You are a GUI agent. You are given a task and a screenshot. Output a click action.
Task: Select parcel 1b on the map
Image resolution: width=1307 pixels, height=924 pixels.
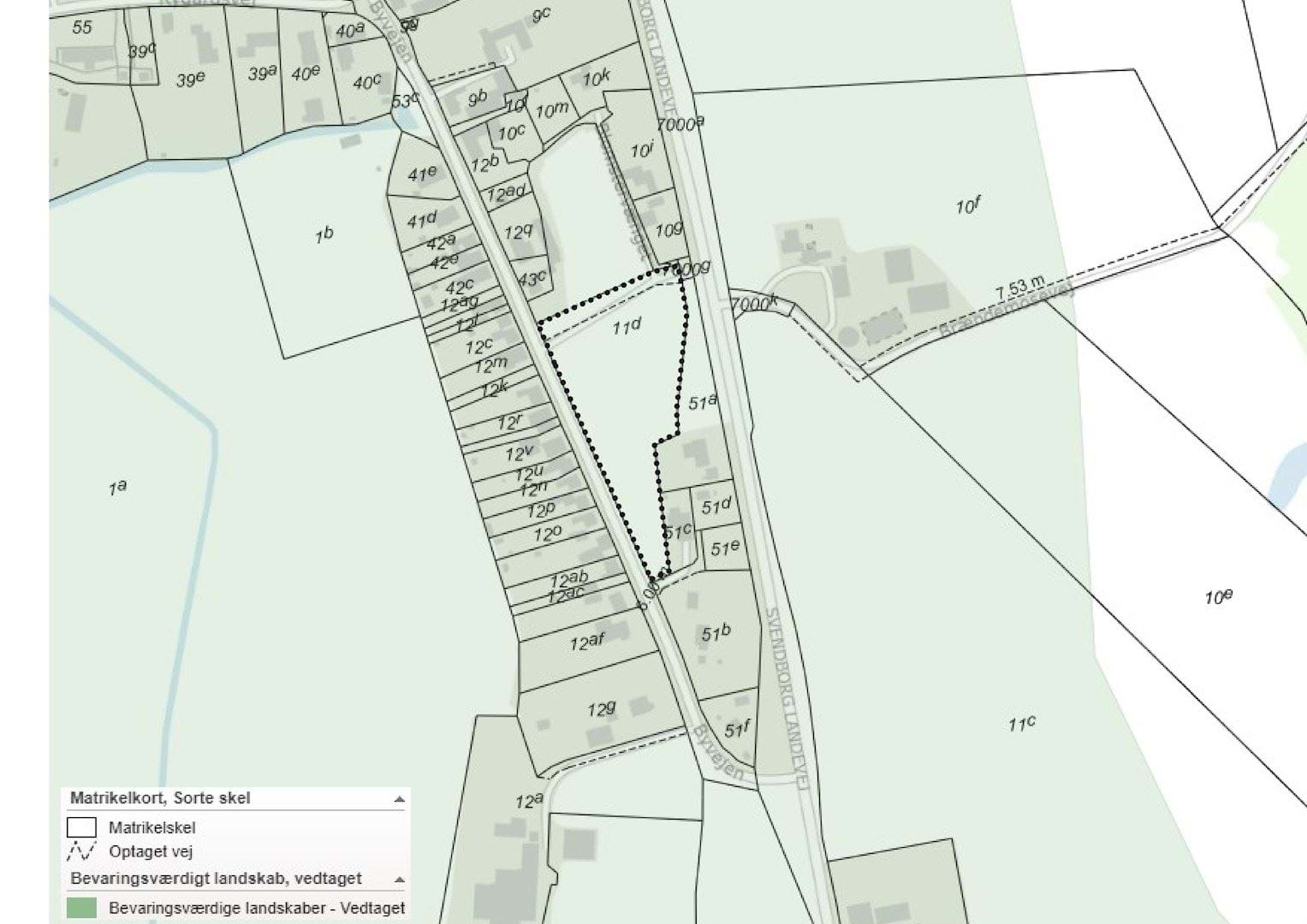323,234
